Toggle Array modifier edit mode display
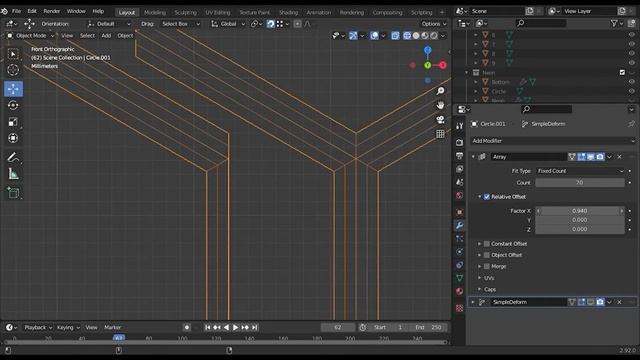 581,157
